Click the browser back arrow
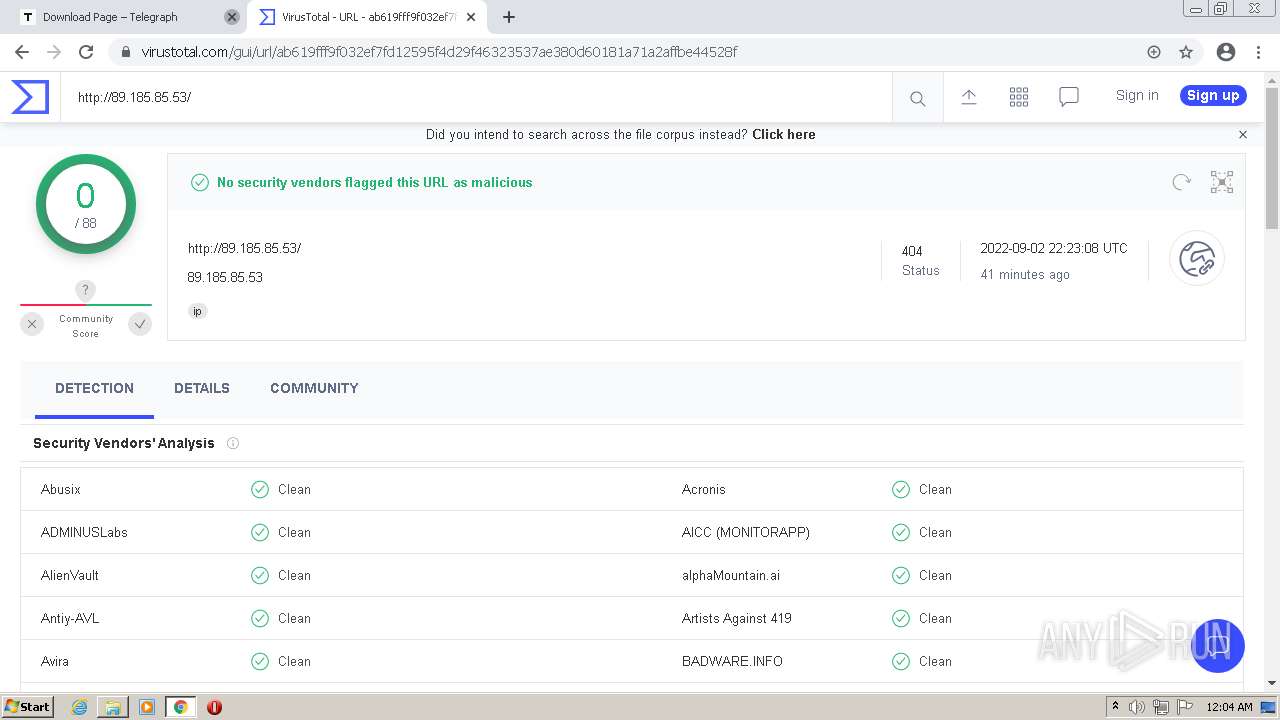This screenshot has width=1280, height=720. pos(22,52)
